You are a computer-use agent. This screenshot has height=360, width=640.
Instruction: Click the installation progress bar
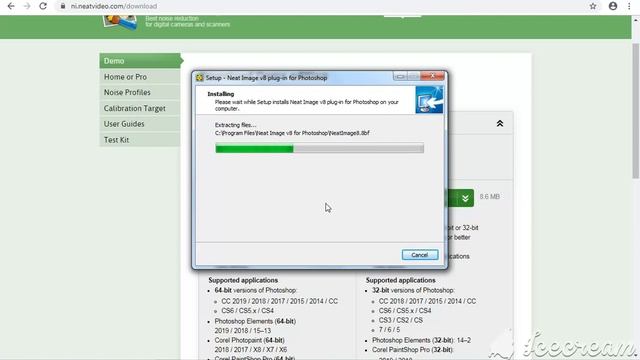320,148
